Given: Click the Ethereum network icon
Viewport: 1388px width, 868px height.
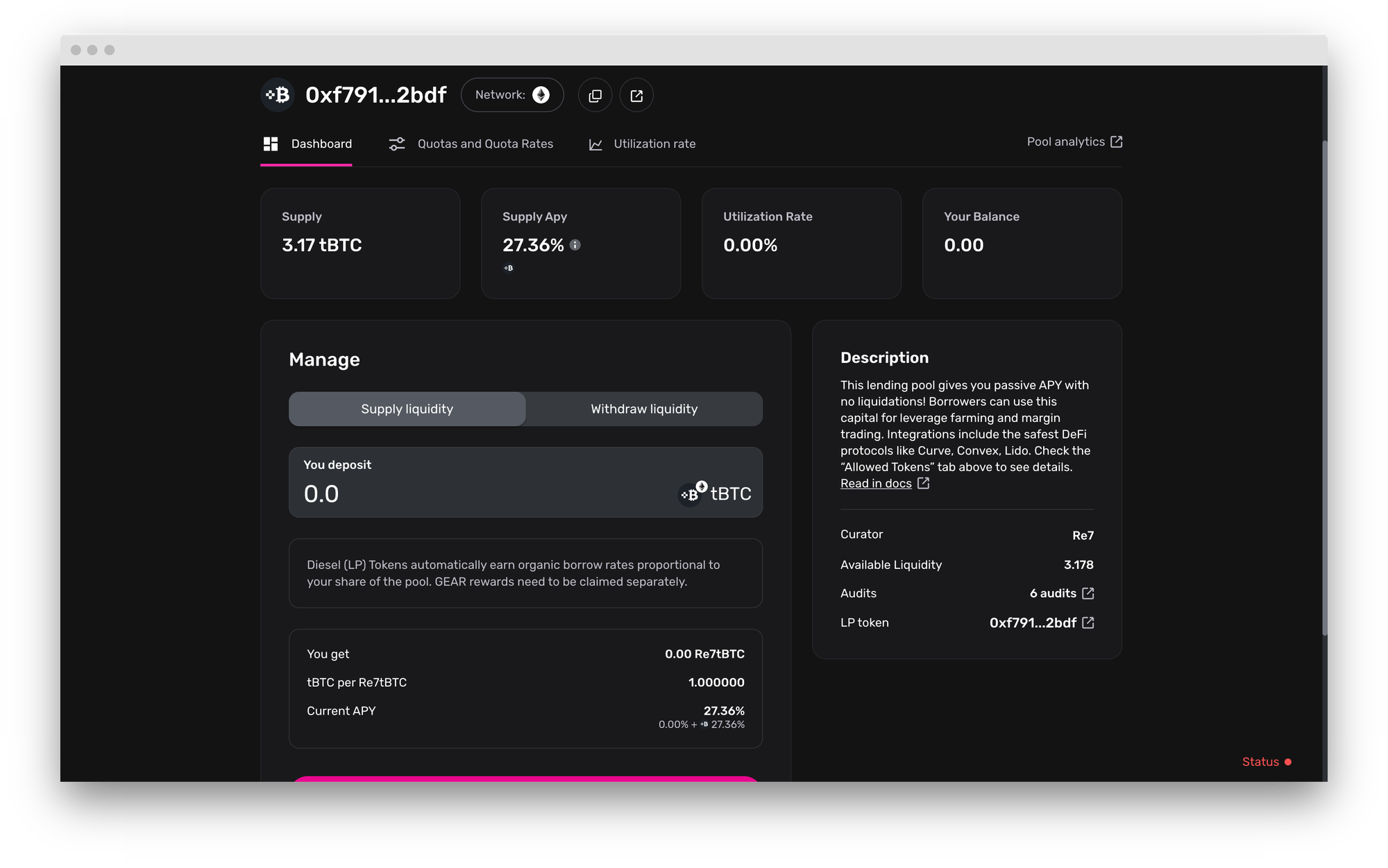Looking at the screenshot, I should 541,95.
